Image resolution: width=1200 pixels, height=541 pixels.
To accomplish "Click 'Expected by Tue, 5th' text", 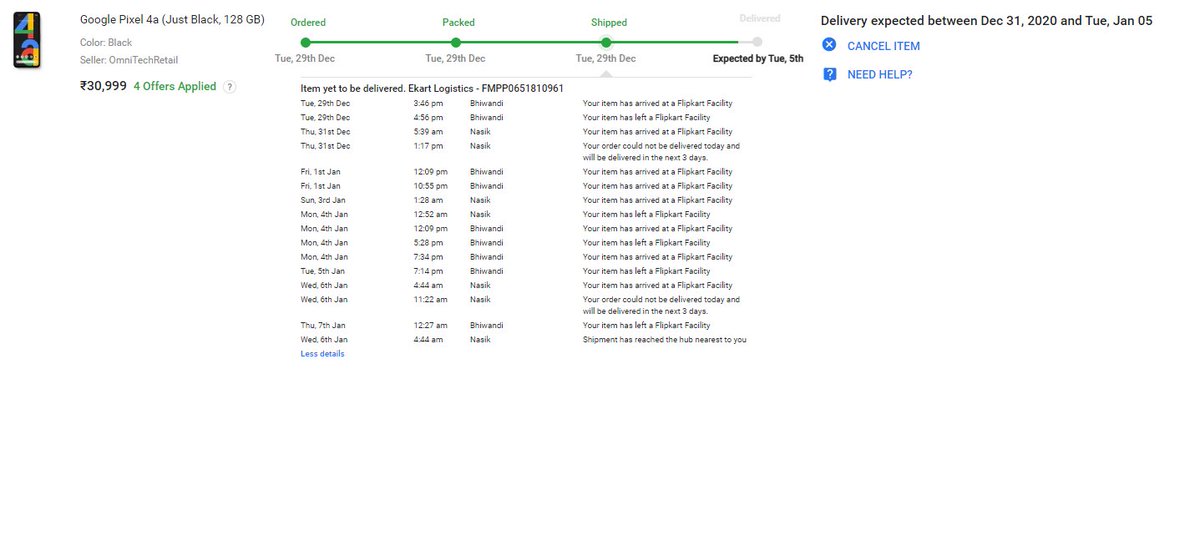I will point(758,59).
